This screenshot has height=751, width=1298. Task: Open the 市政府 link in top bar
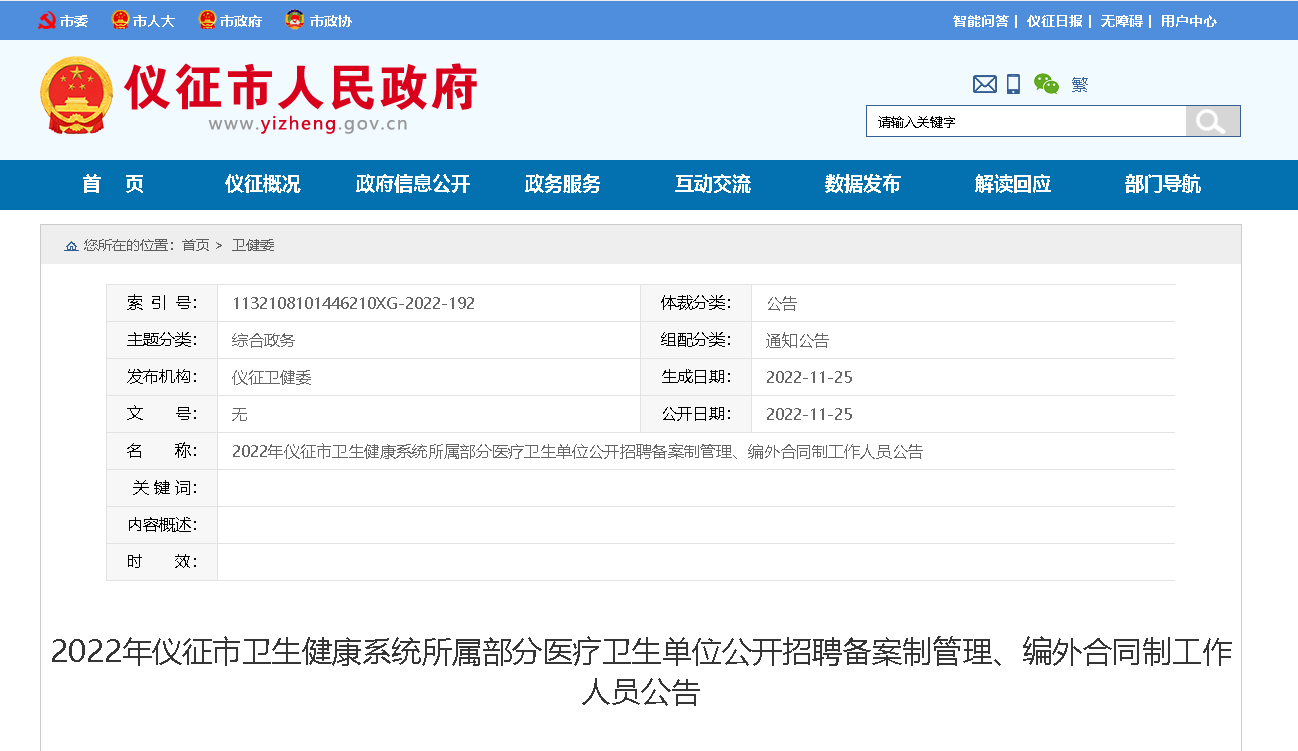coord(241,21)
